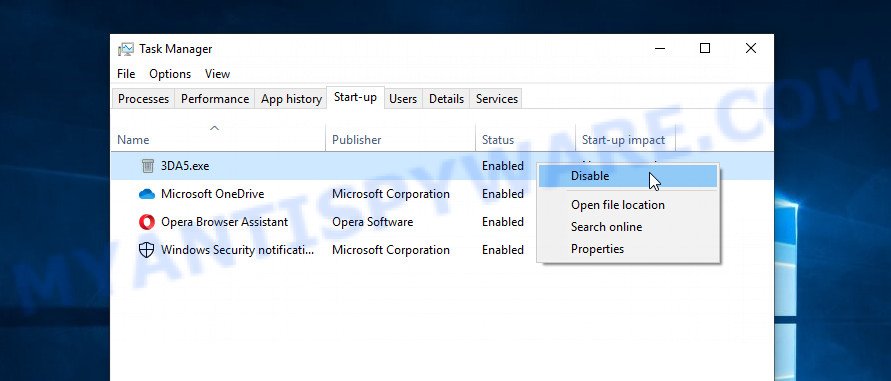
Task: Click Microsoft Corporation publisher for Windows Security
Action: (x=390, y=250)
